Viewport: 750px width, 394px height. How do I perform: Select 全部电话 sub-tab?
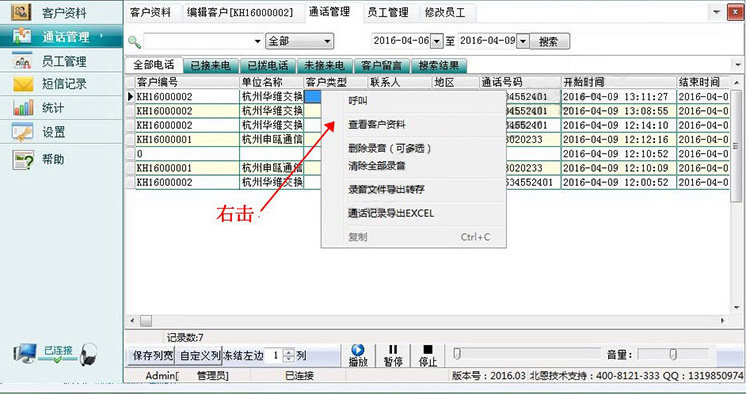(x=154, y=65)
